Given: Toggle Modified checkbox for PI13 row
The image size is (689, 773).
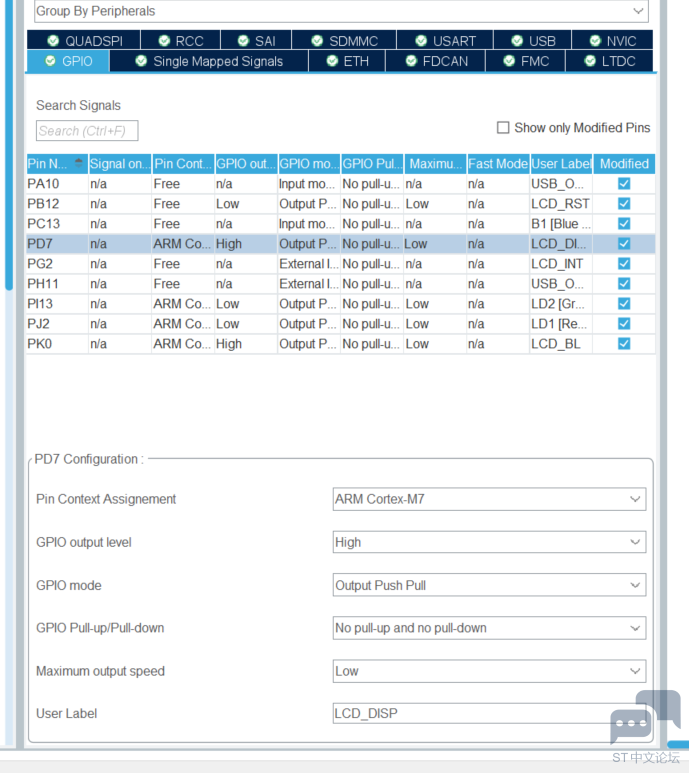Looking at the screenshot, I should click(624, 304).
